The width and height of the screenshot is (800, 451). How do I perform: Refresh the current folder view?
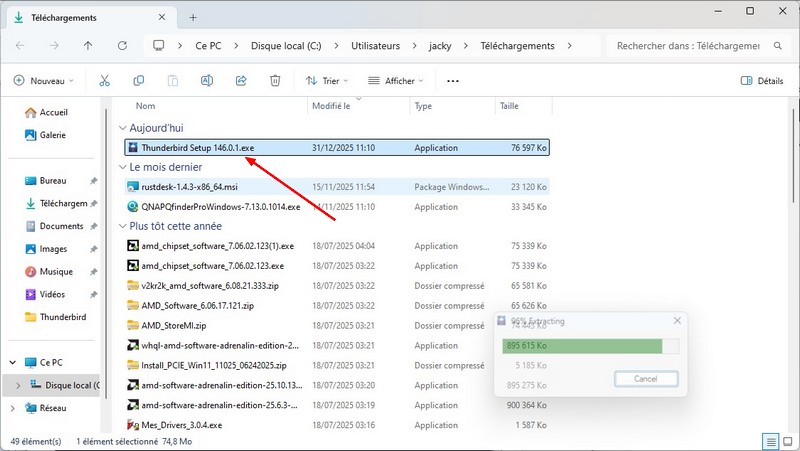[x=122, y=46]
